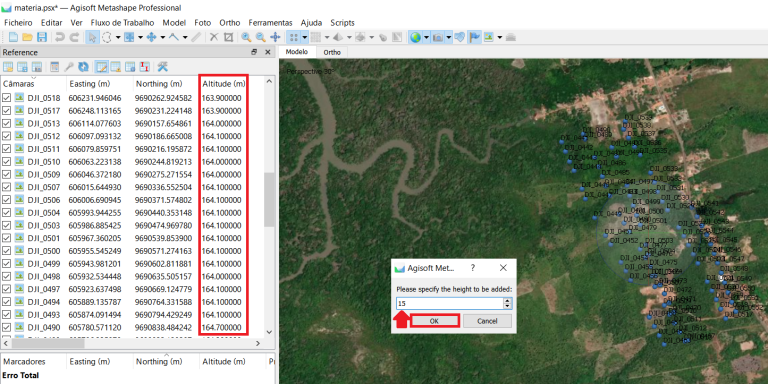Expand the rectangle selection tool dropdown arrow

coord(118,37)
